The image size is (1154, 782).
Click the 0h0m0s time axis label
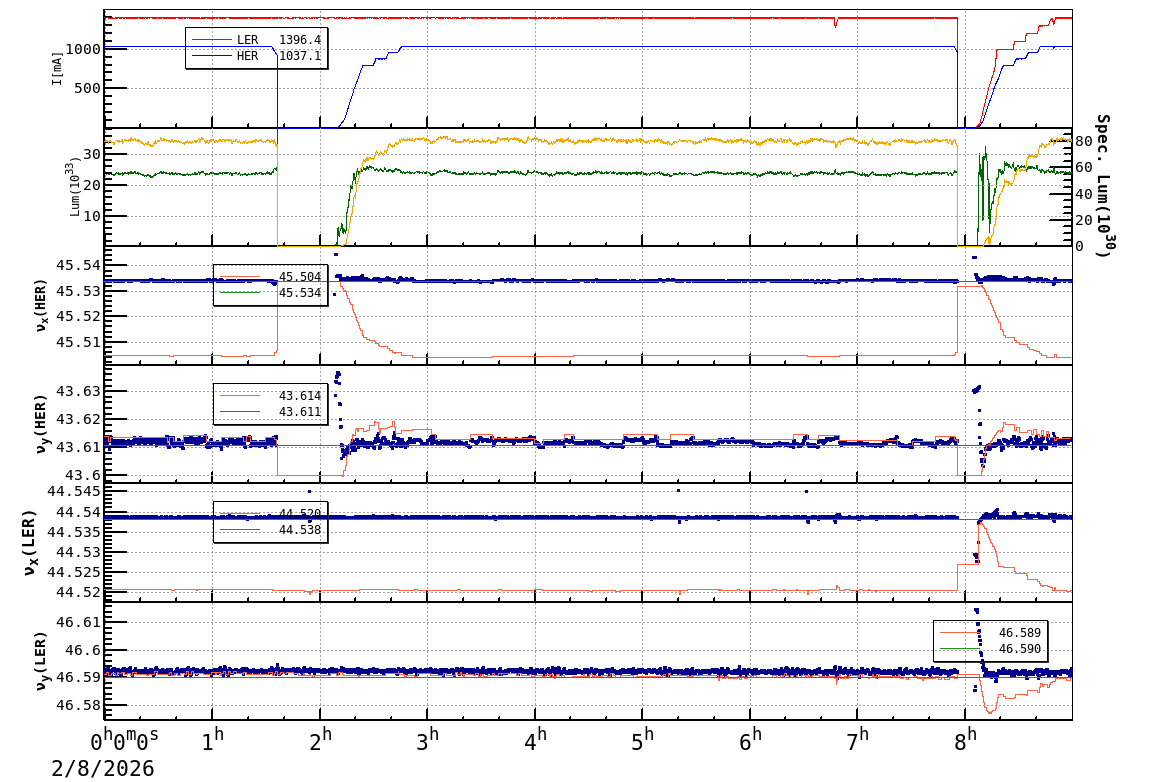tap(124, 739)
